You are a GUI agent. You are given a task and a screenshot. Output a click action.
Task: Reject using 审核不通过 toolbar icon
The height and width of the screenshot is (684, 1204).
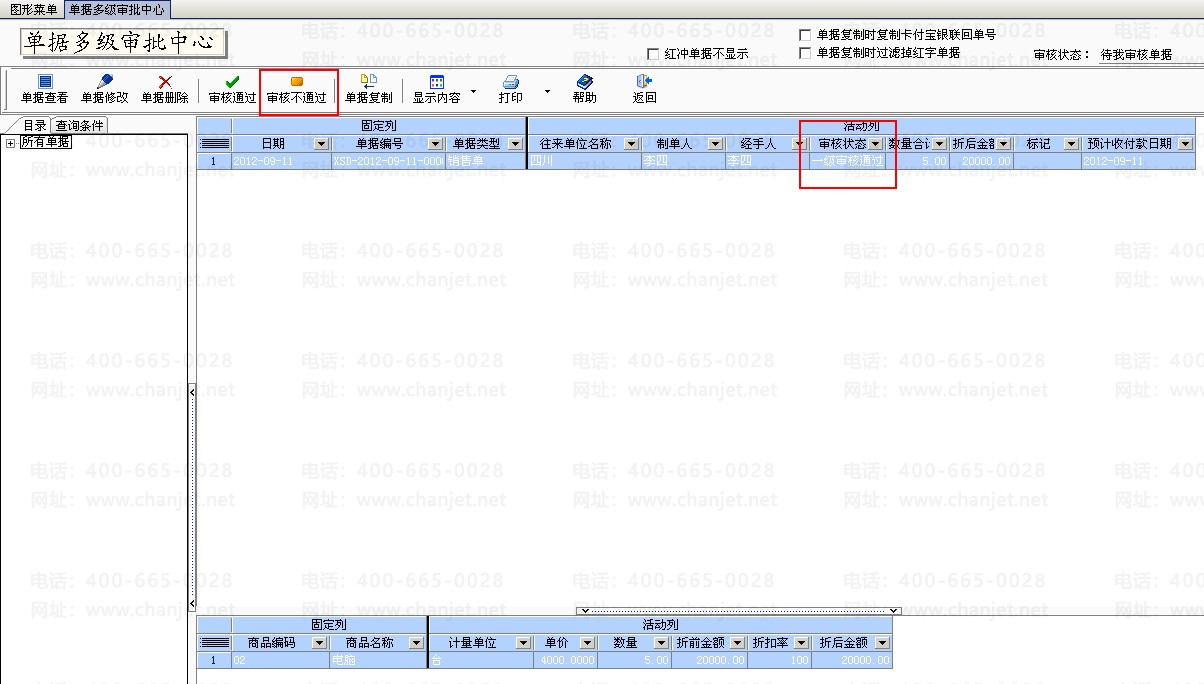297,82
